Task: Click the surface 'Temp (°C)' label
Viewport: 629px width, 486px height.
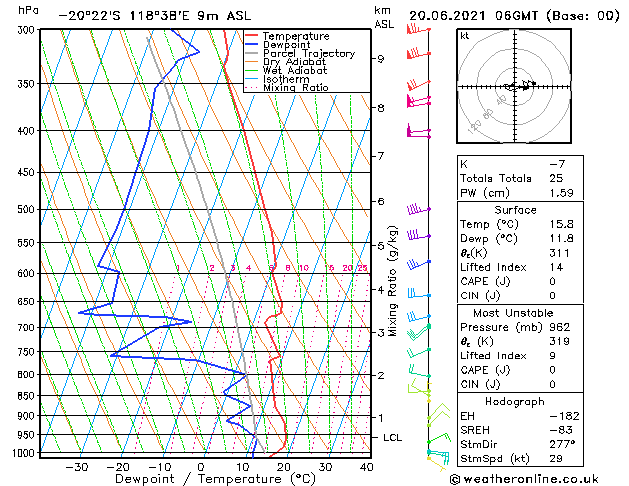Action: tap(489, 224)
